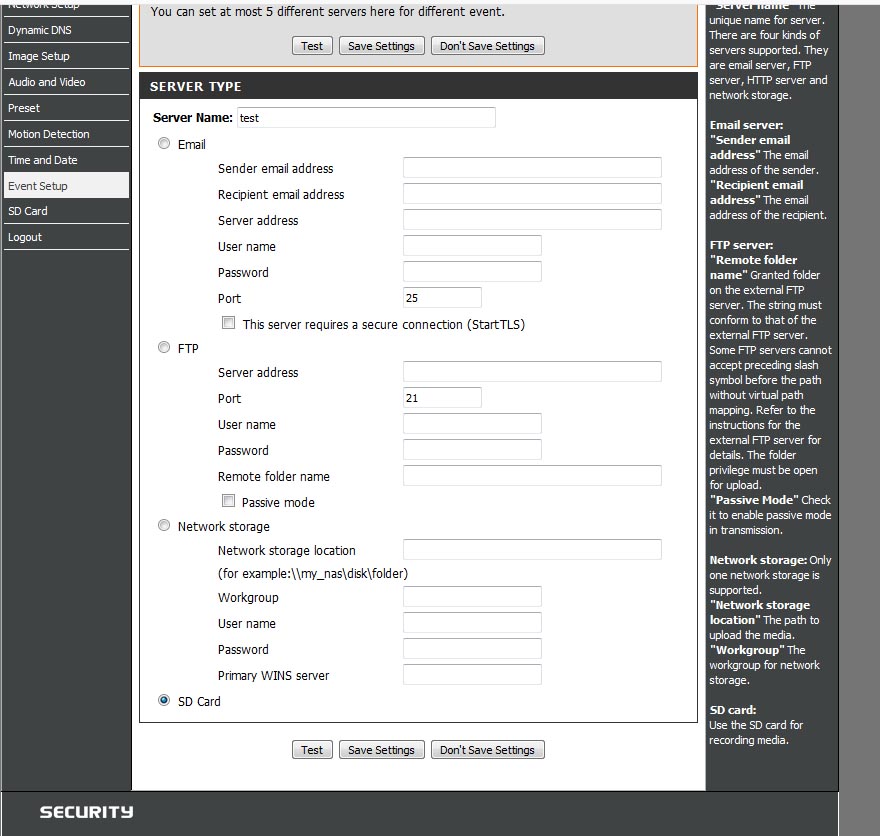
Task: Open Audio and Video settings
Action: tap(47, 82)
